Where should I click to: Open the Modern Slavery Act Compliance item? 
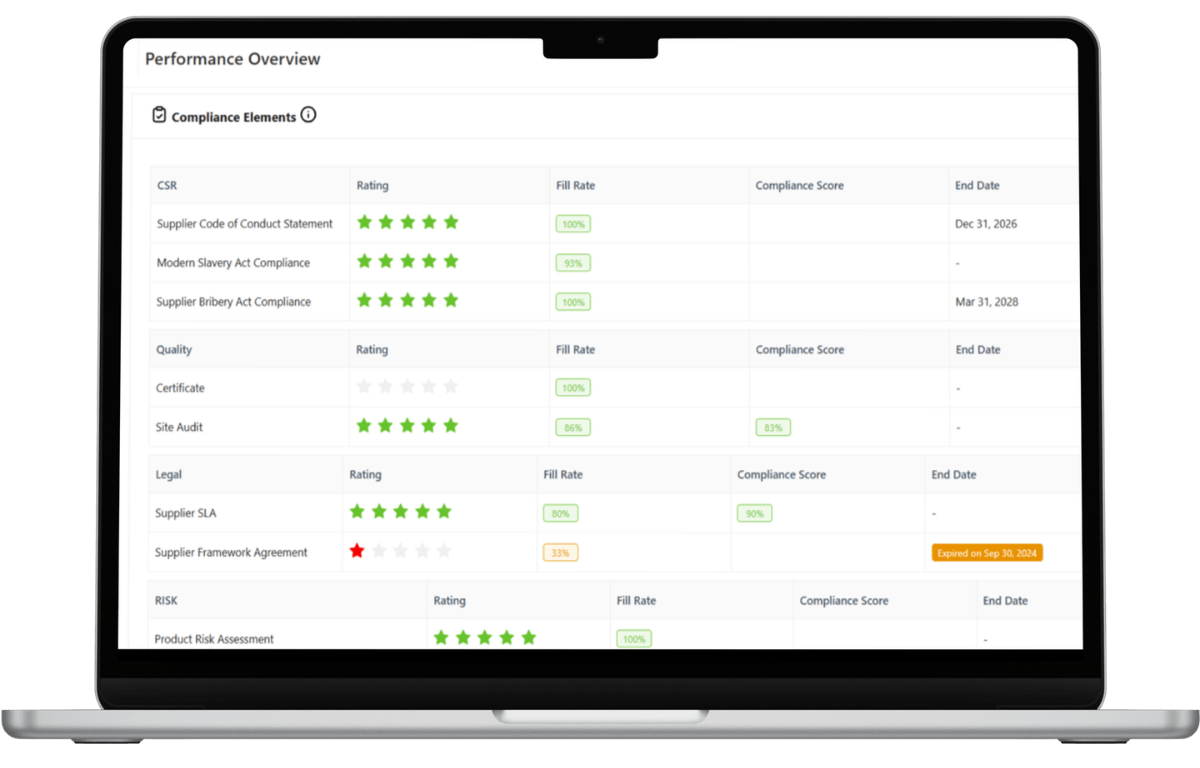coord(233,263)
